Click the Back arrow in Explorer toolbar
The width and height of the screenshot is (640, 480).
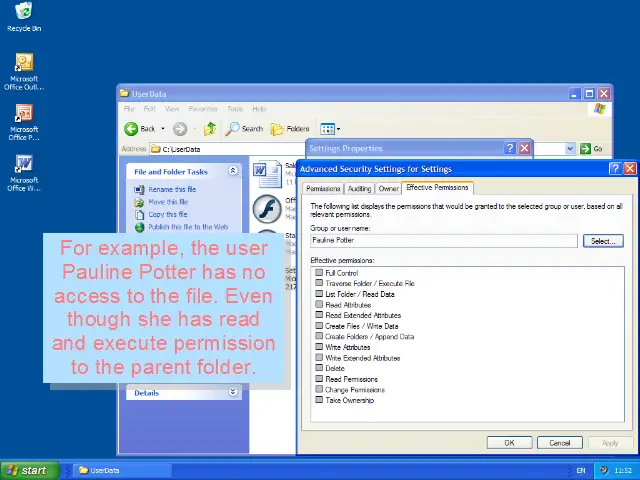[139, 128]
